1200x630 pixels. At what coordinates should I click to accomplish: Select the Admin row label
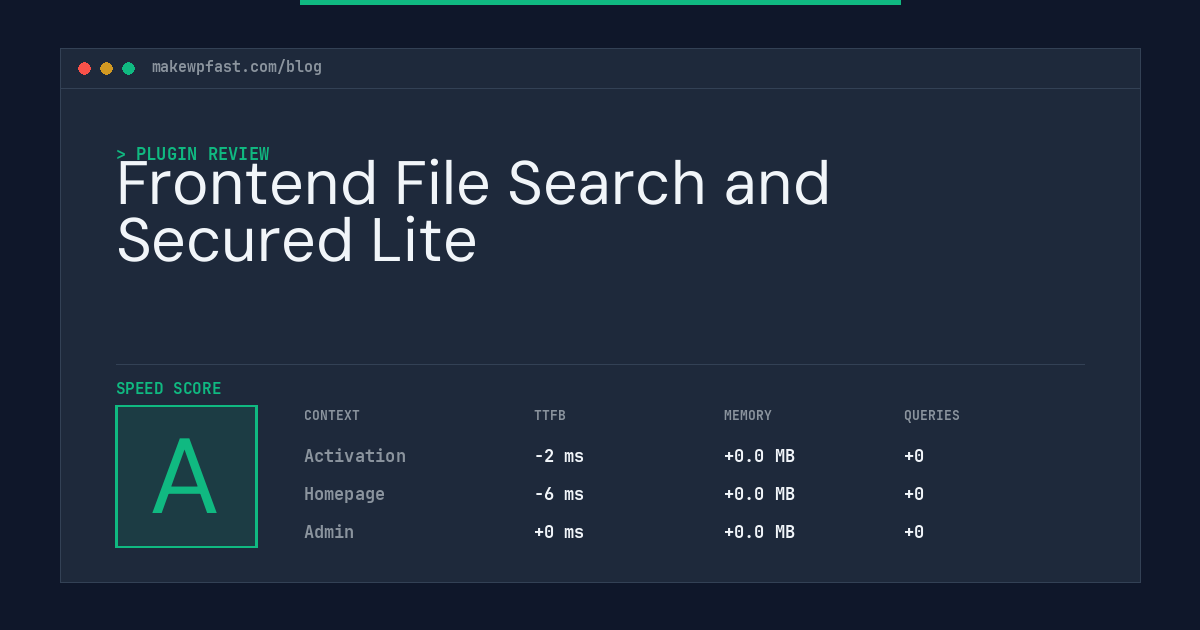click(329, 532)
